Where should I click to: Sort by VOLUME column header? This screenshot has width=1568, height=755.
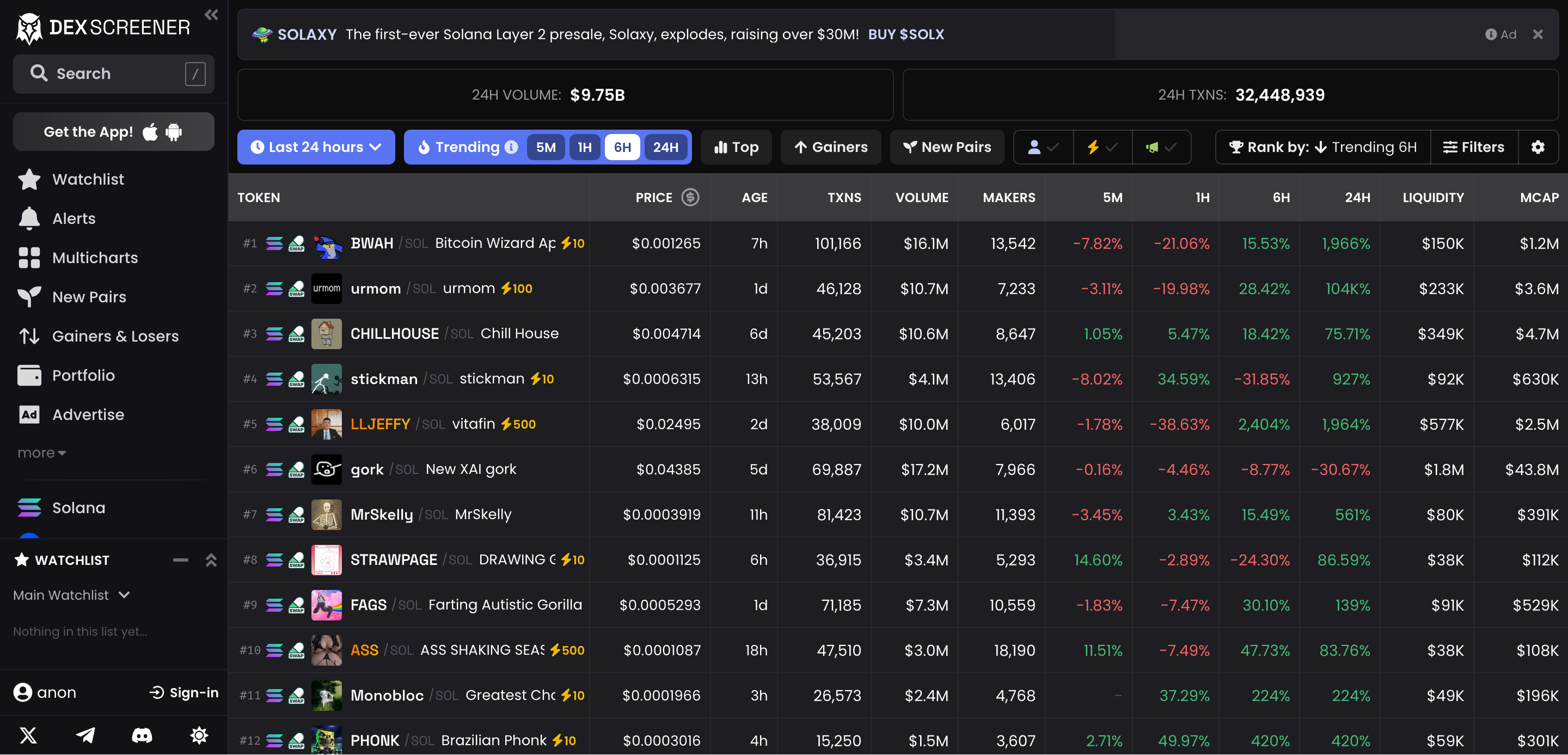point(922,197)
